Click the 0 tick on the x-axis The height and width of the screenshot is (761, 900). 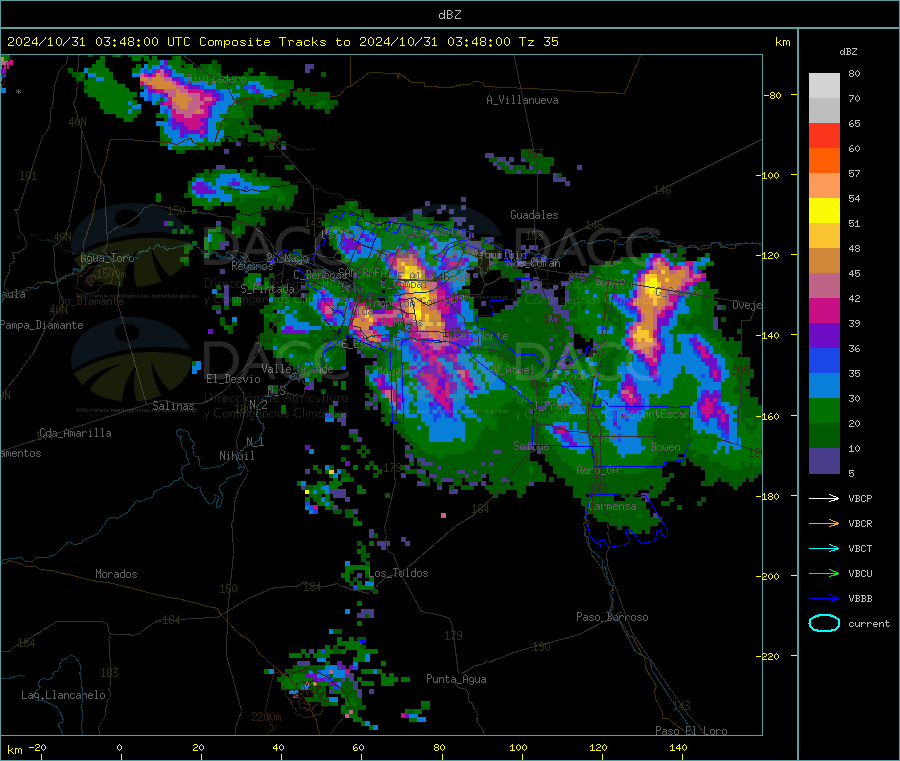tap(119, 747)
